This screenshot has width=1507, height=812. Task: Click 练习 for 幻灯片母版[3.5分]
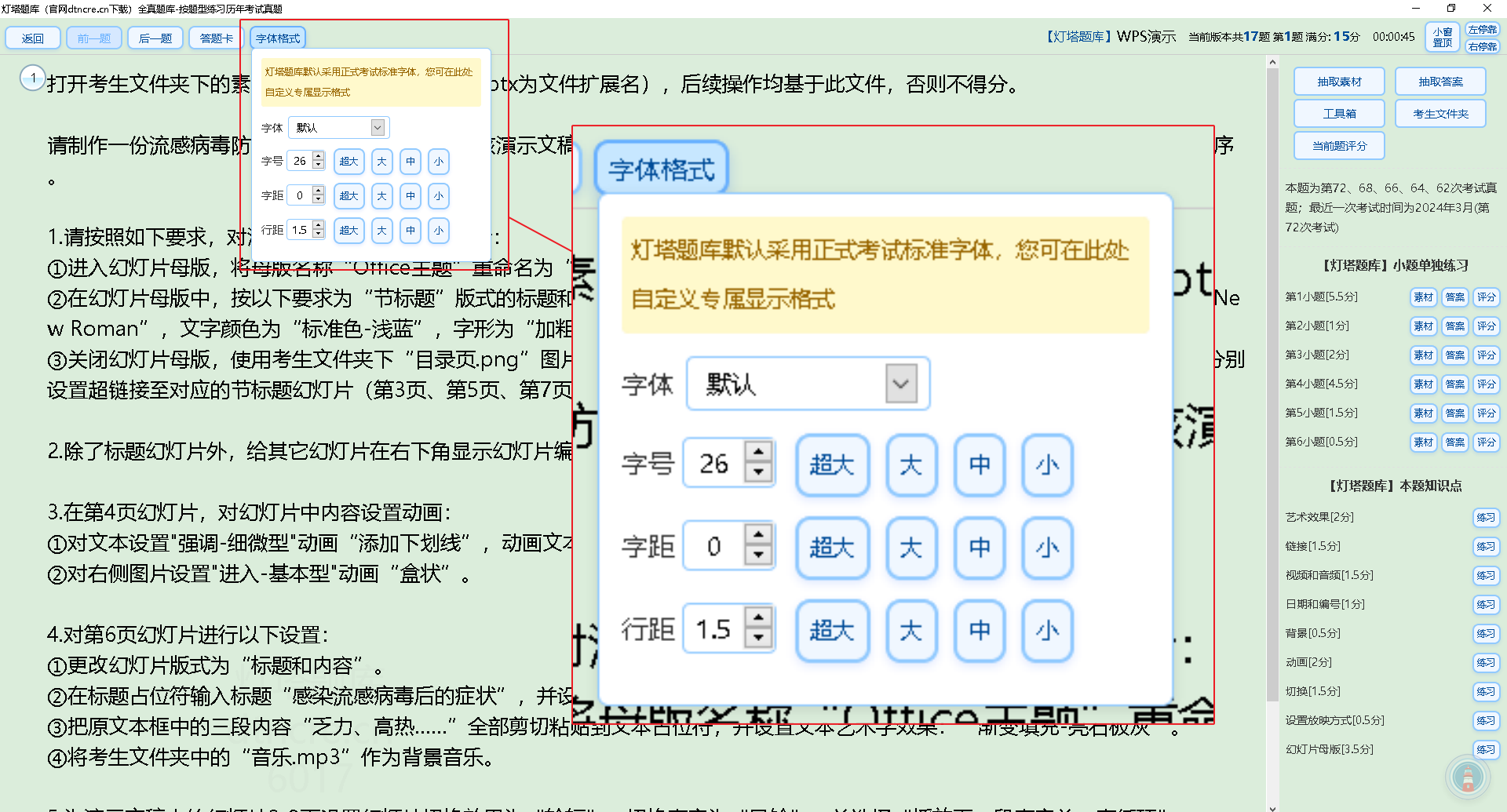point(1486,750)
